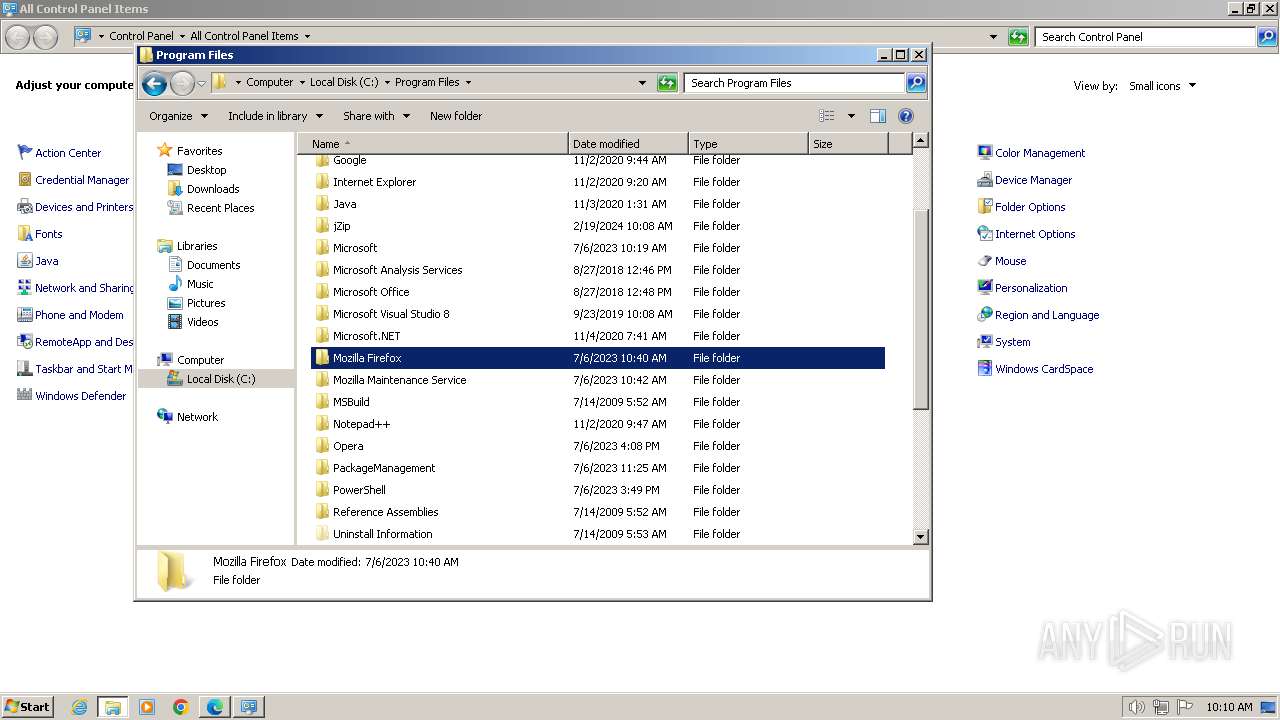This screenshot has width=1280, height=720.
Task: Open the Pictures library
Action: point(206,303)
